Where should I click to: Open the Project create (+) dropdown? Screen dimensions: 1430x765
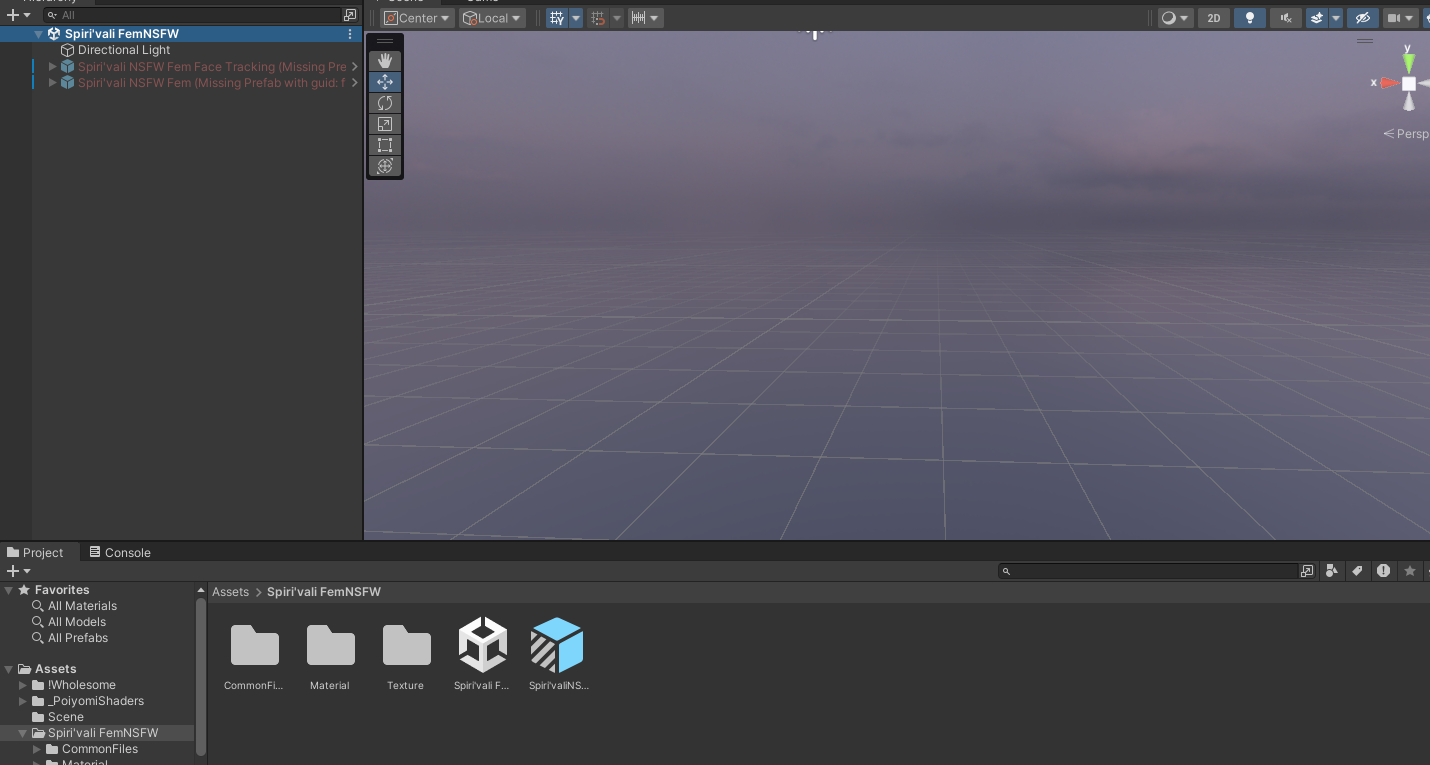coord(19,571)
